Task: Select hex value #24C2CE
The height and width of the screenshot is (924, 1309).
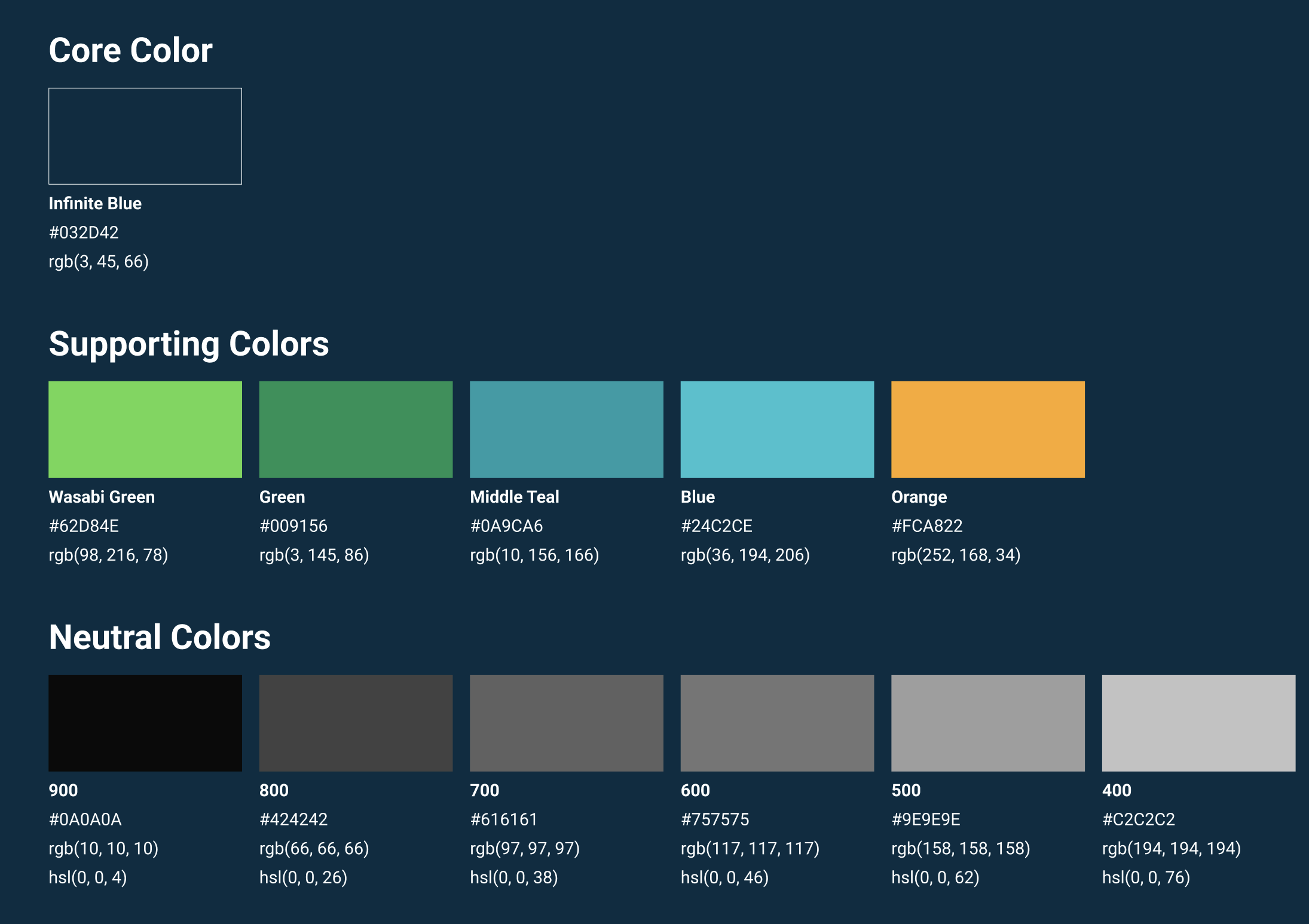Action: [x=717, y=526]
